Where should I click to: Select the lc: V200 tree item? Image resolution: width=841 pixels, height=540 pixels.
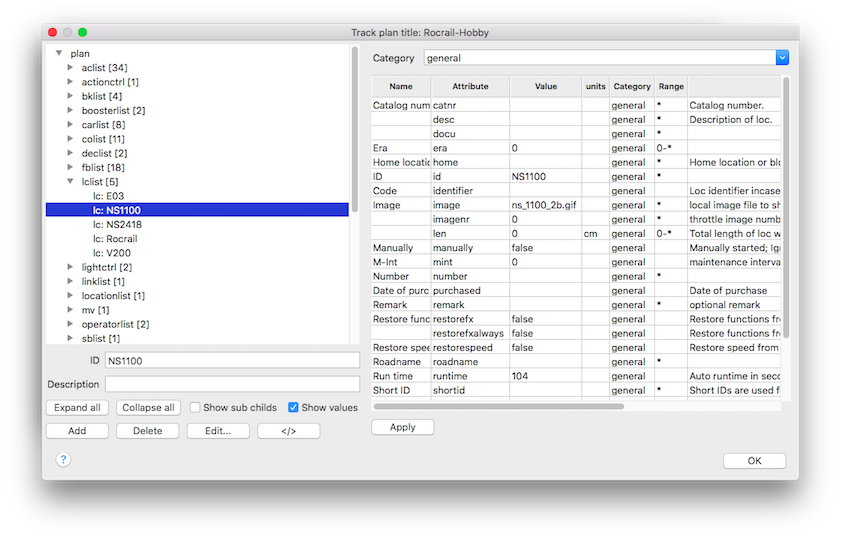[x=111, y=253]
